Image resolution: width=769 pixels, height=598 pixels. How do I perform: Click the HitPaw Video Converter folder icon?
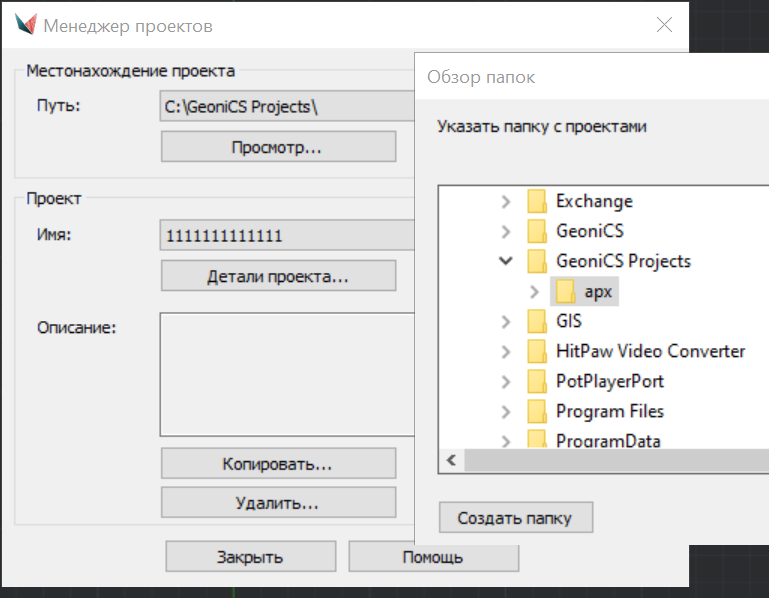coord(537,351)
